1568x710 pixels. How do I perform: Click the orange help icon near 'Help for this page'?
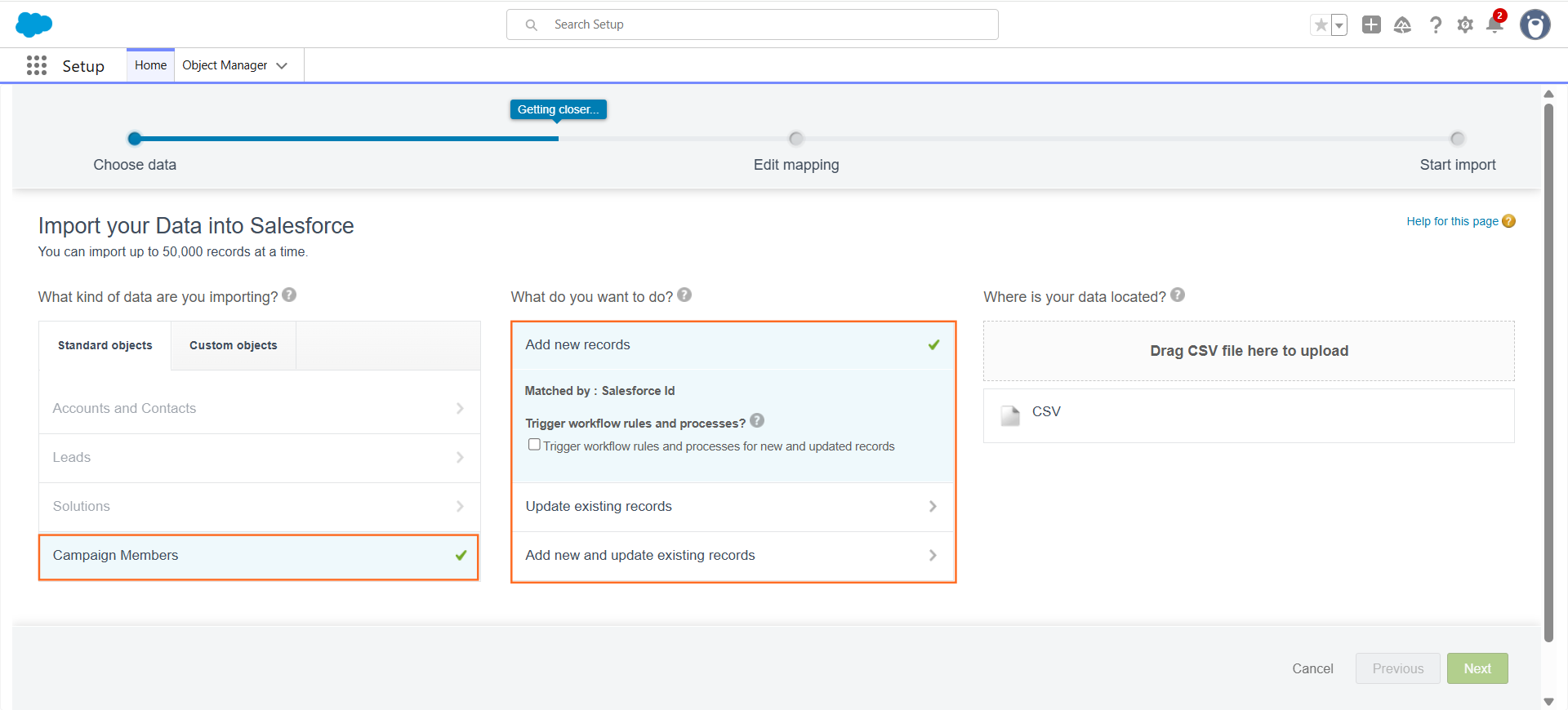point(1508,221)
